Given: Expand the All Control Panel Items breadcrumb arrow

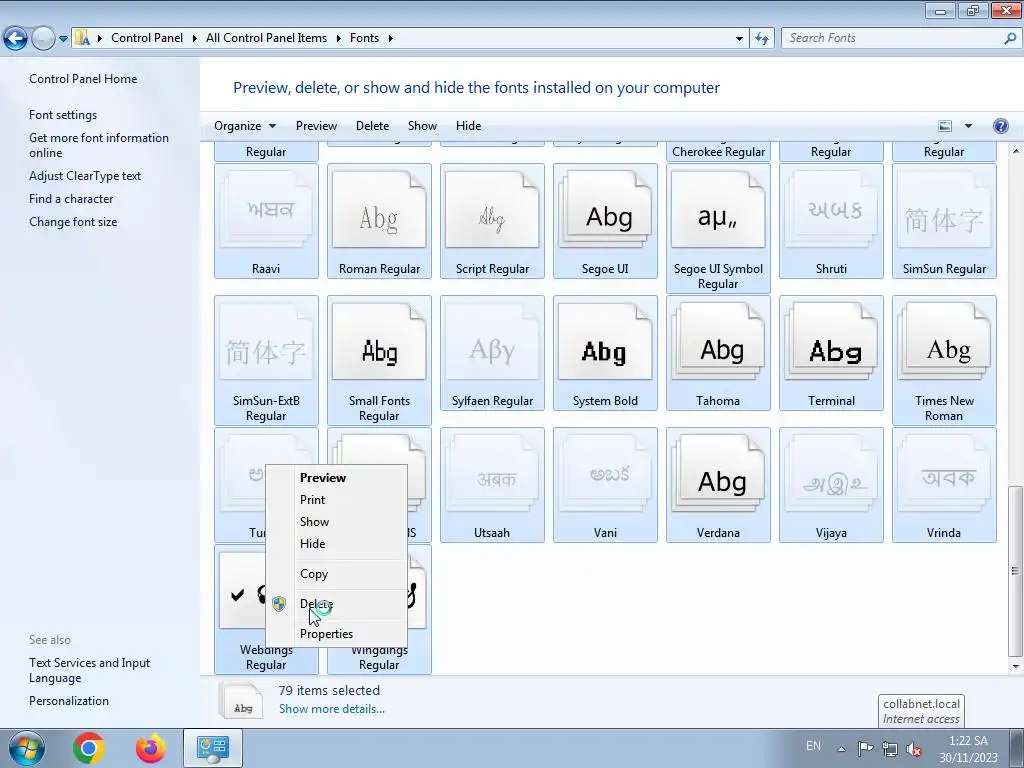Looking at the screenshot, I should [x=338, y=38].
